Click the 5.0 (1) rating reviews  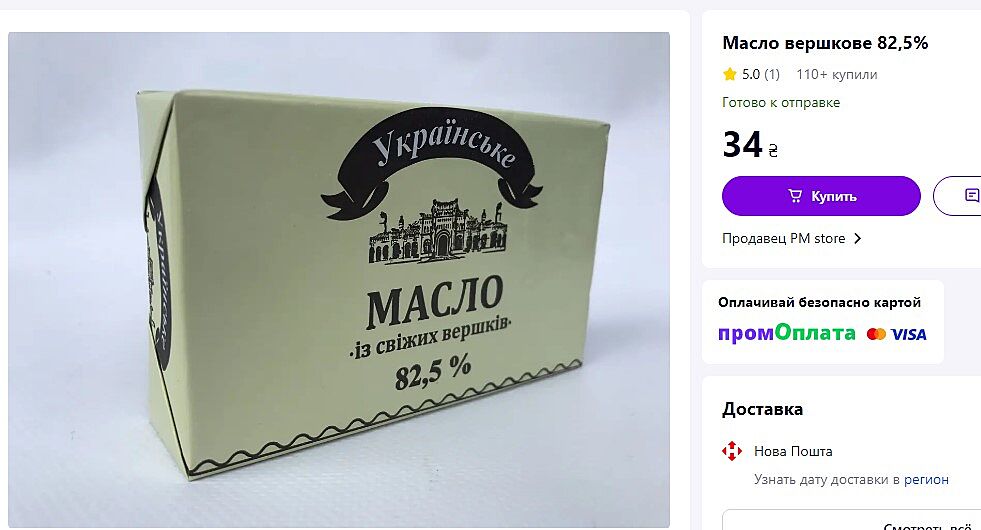(x=761, y=74)
